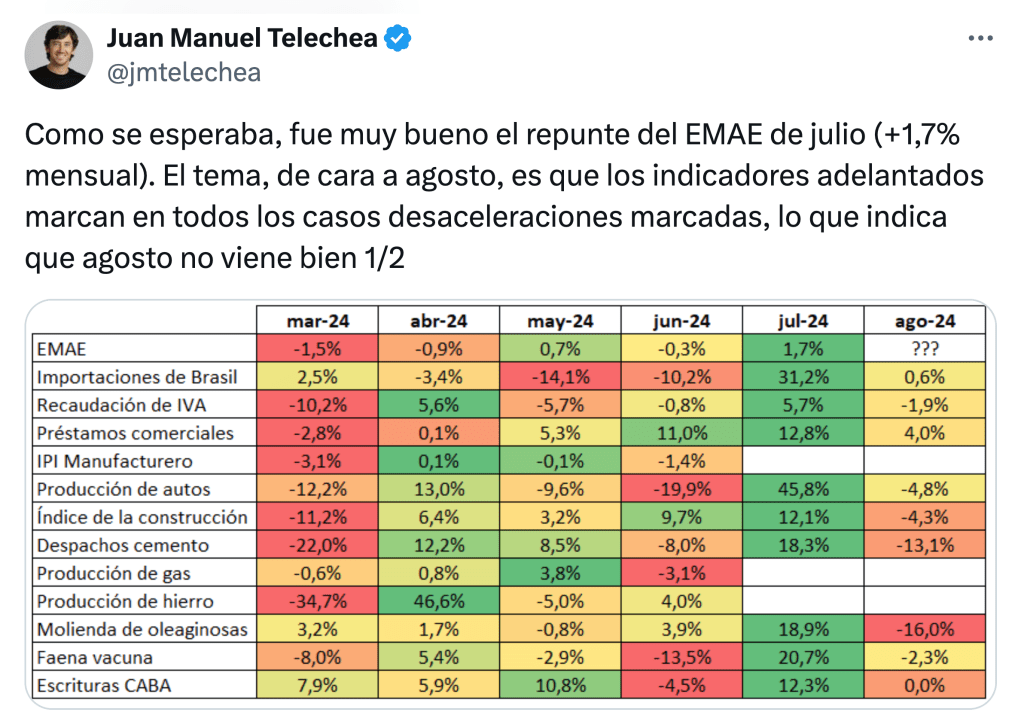Viewport: 1024px width, 724px height.
Task: Open the three-dot more options menu
Action: coord(981,38)
